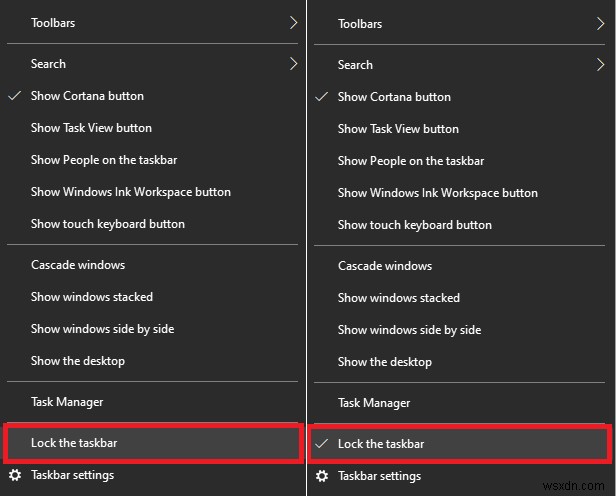The width and height of the screenshot is (616, 496).
Task: Enable Show Task View button in right menu
Action: (398, 129)
